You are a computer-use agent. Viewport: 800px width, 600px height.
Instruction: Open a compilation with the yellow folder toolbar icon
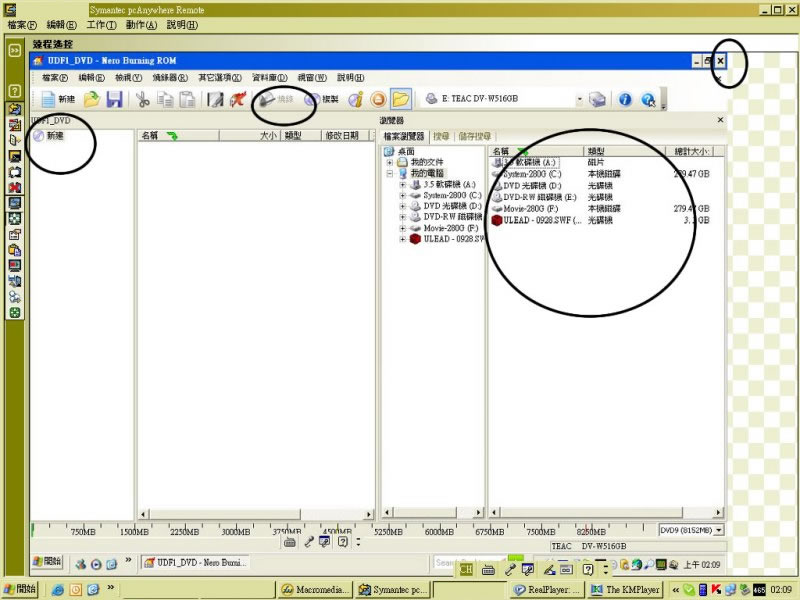coord(92,99)
